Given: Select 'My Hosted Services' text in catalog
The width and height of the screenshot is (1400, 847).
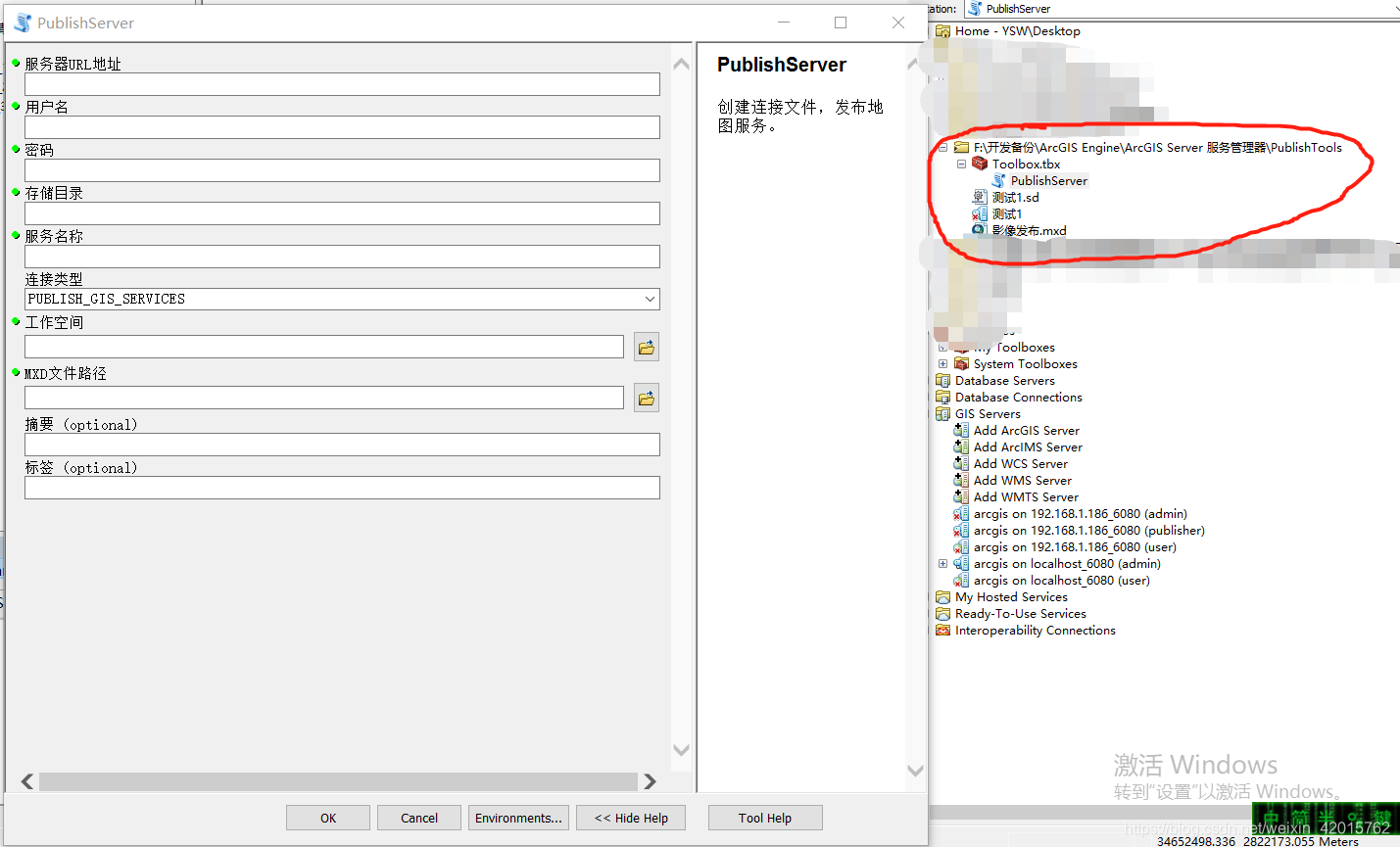Looking at the screenshot, I should point(1011,596).
